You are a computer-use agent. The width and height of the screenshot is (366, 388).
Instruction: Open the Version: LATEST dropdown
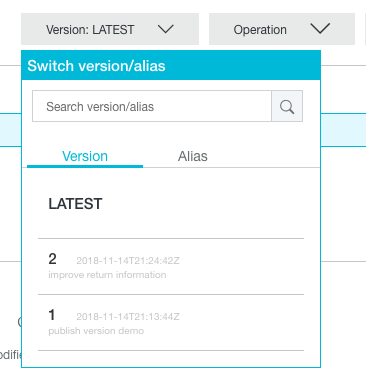[x=110, y=29]
